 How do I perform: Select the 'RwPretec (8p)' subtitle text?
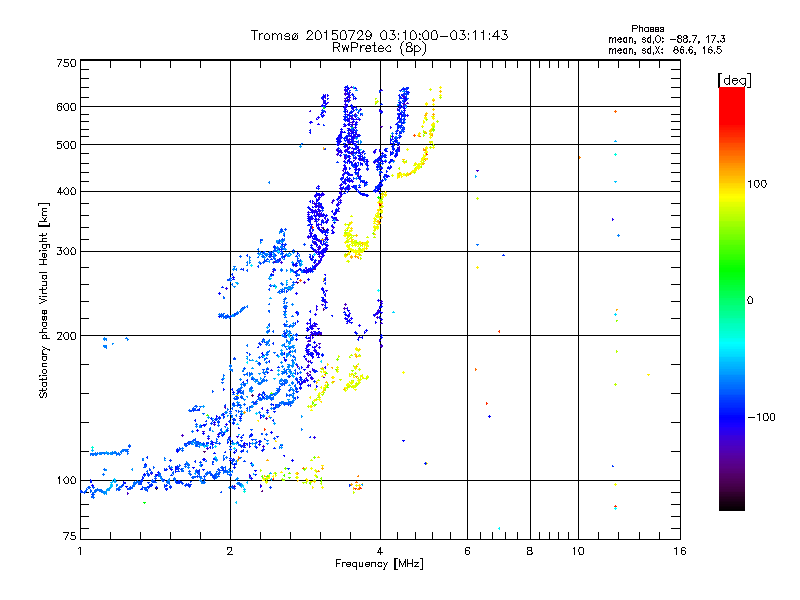(x=379, y=48)
